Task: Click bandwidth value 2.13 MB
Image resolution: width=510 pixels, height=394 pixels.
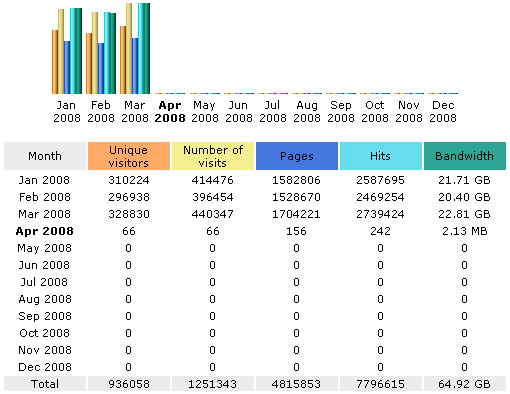Action: [465, 231]
